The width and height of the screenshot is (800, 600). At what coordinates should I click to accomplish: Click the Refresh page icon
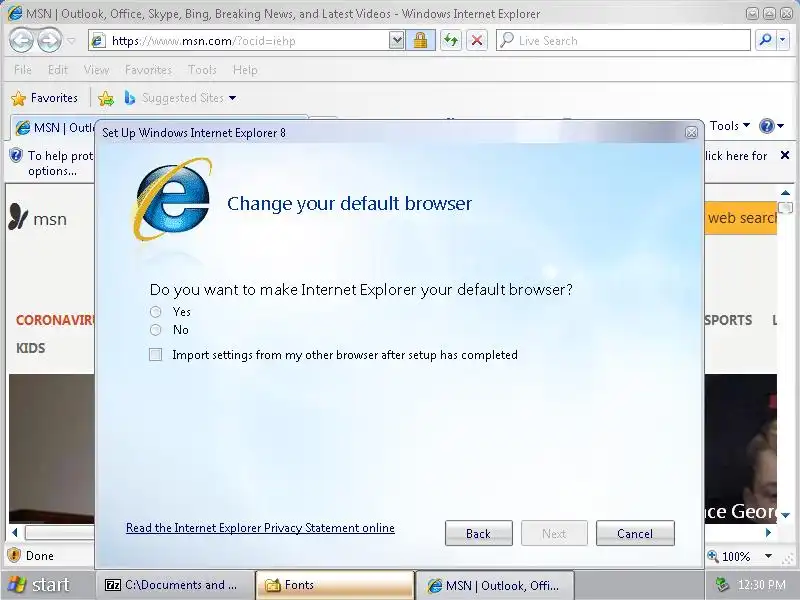click(451, 40)
